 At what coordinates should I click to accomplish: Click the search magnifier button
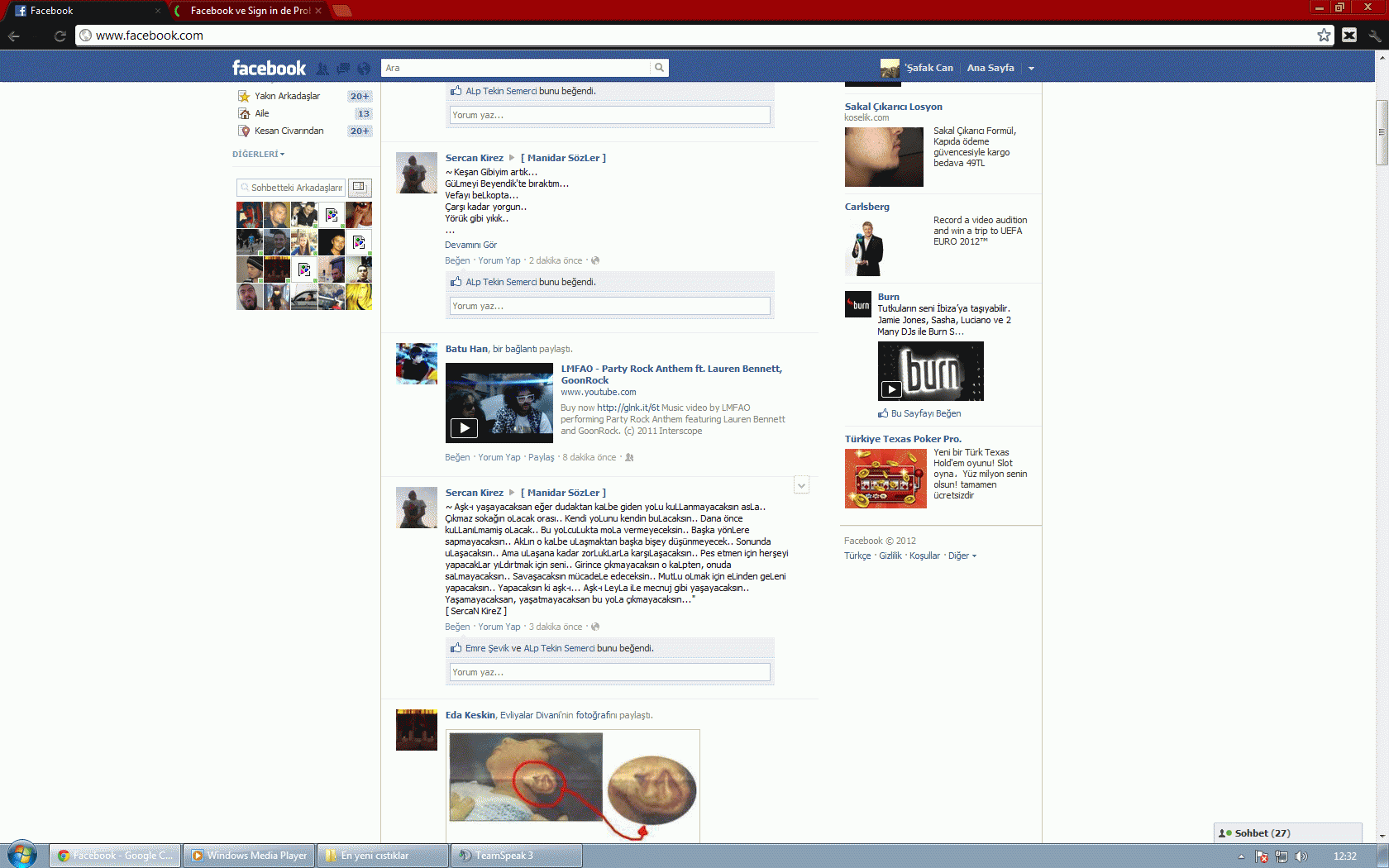tap(659, 68)
